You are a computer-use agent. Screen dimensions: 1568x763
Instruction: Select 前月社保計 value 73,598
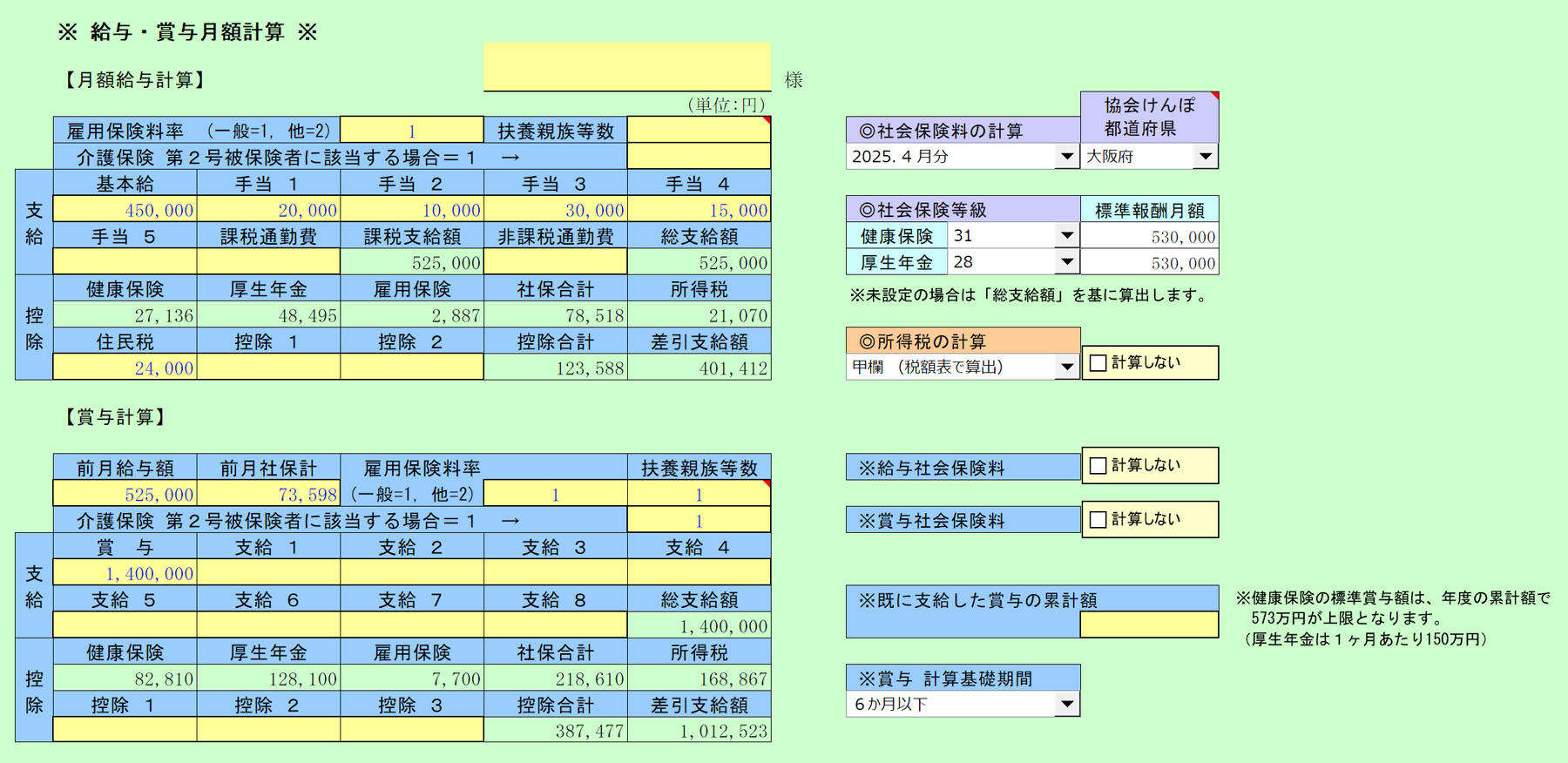(268, 494)
